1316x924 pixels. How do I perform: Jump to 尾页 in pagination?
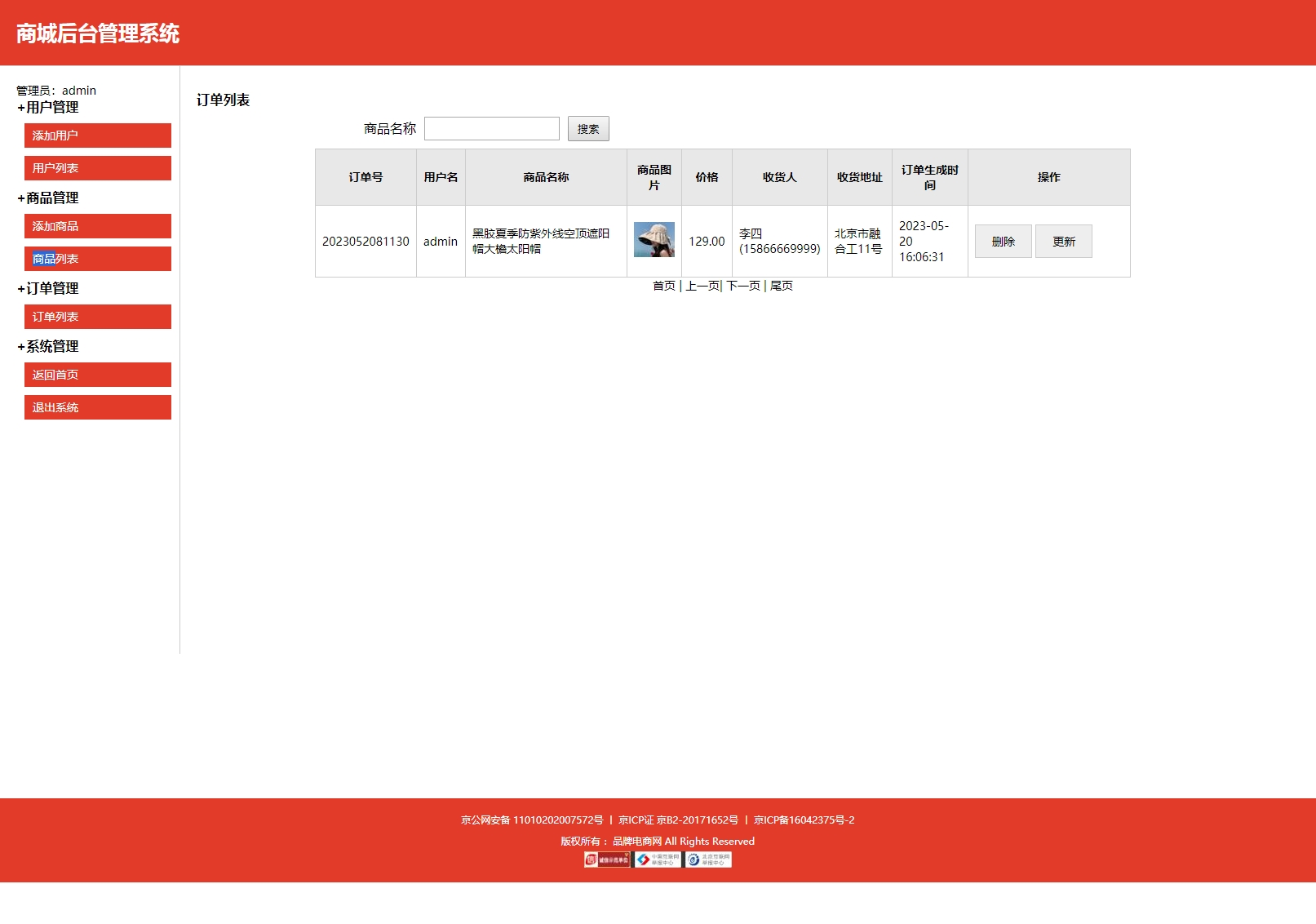point(781,286)
